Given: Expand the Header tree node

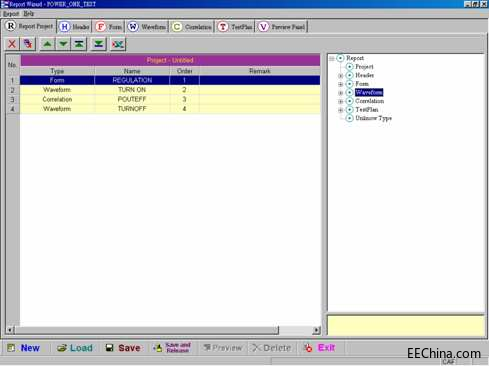Looking at the screenshot, I should 341,76.
